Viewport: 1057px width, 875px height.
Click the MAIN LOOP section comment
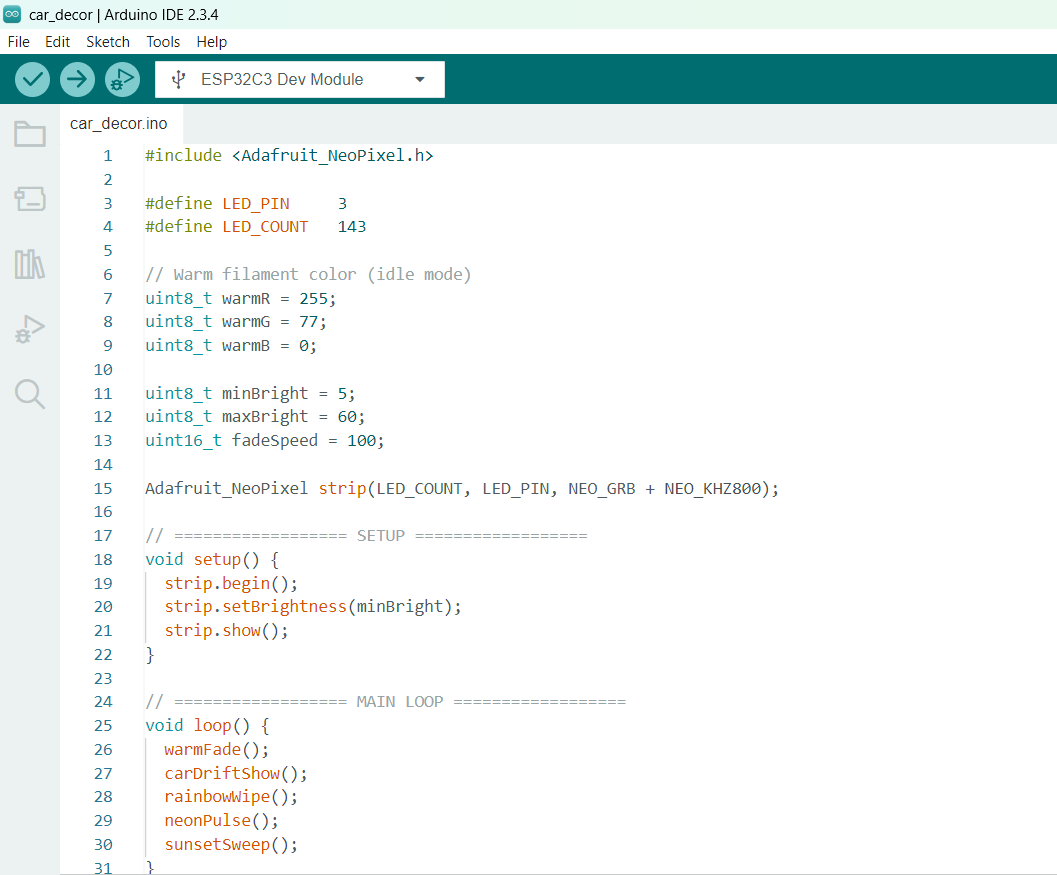[x=386, y=702]
